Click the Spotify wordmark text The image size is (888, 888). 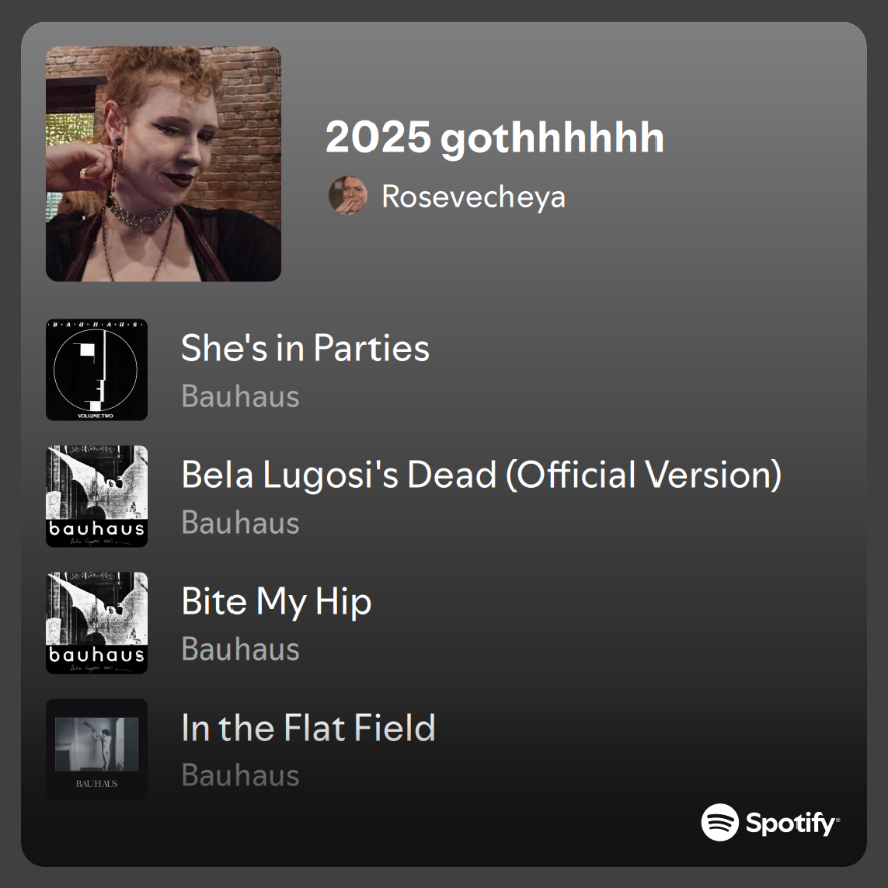tap(792, 824)
